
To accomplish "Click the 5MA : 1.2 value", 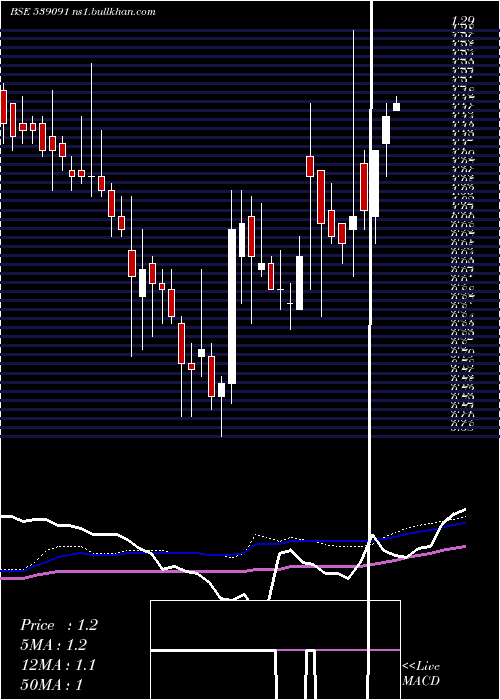I will [54, 645].
